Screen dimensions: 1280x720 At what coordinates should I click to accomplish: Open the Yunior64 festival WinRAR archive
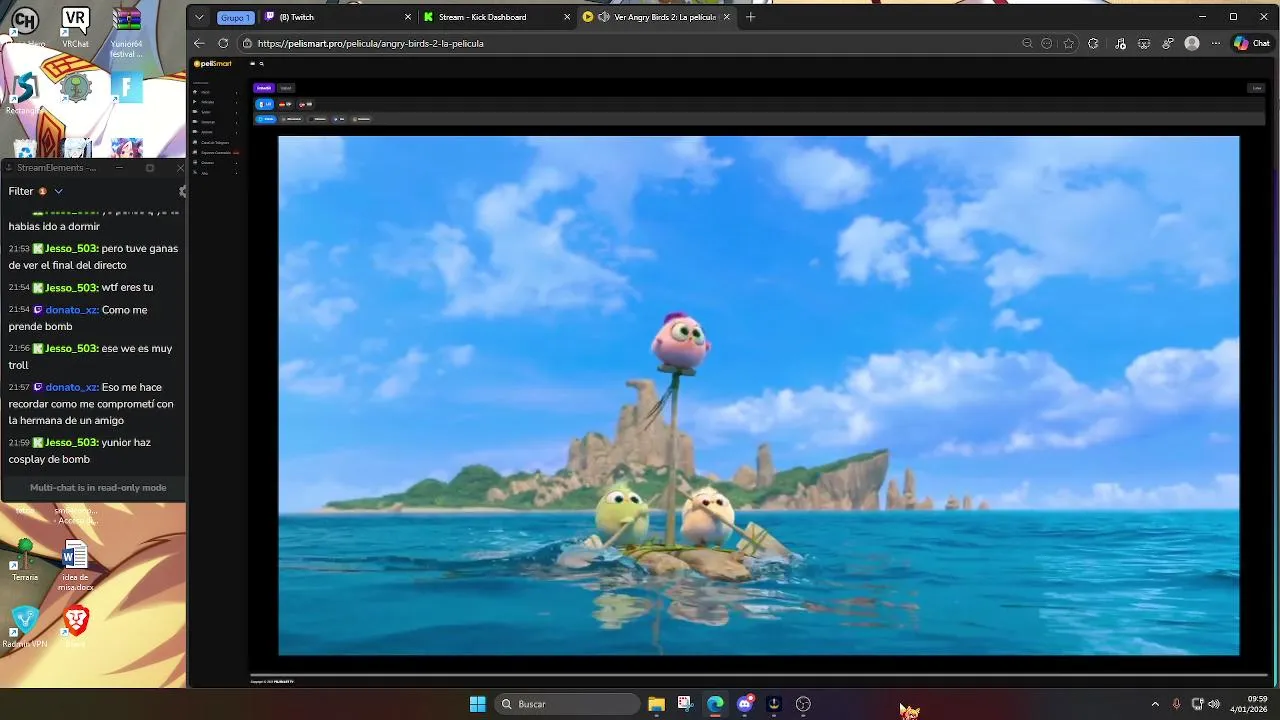point(127,32)
